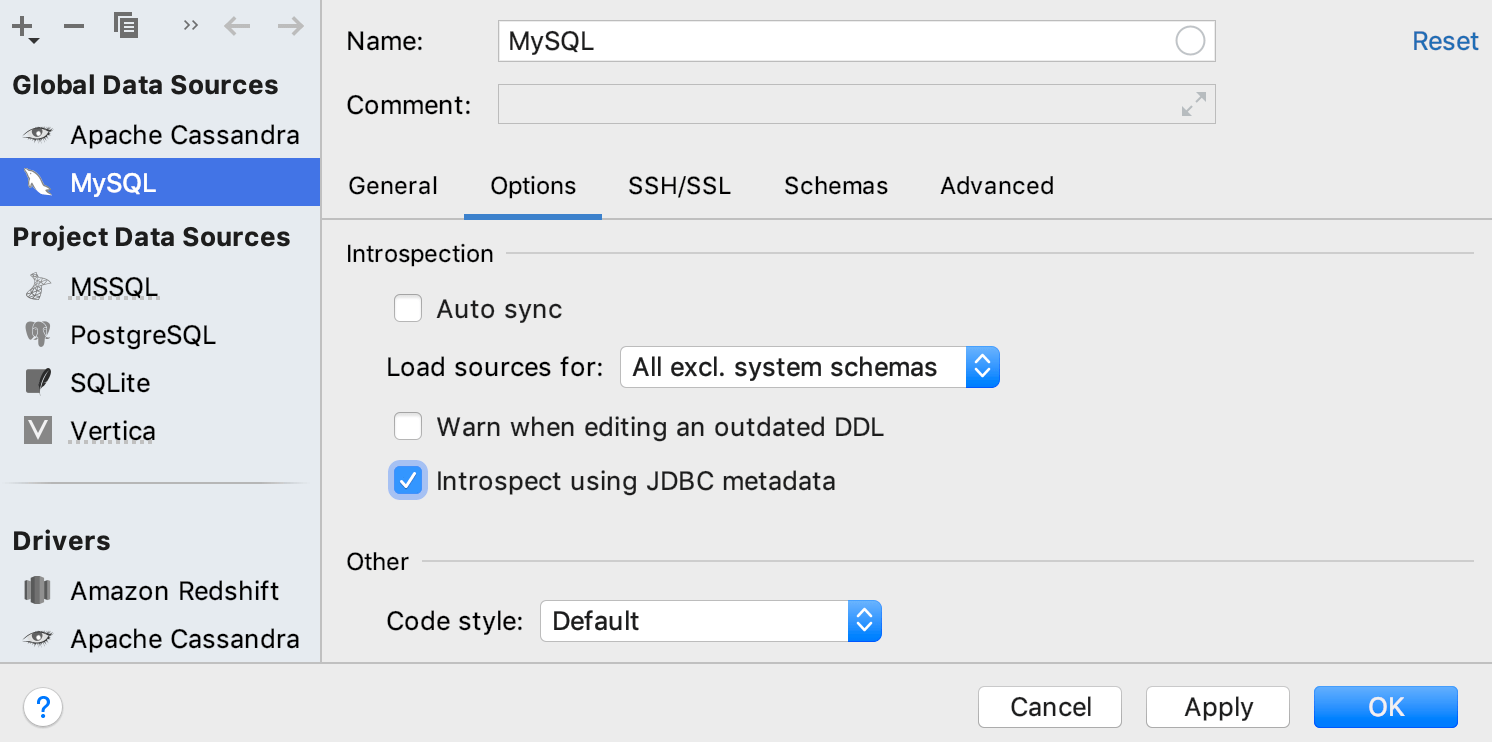Switch to the Schemas tab
This screenshot has width=1492, height=742.
(x=836, y=186)
